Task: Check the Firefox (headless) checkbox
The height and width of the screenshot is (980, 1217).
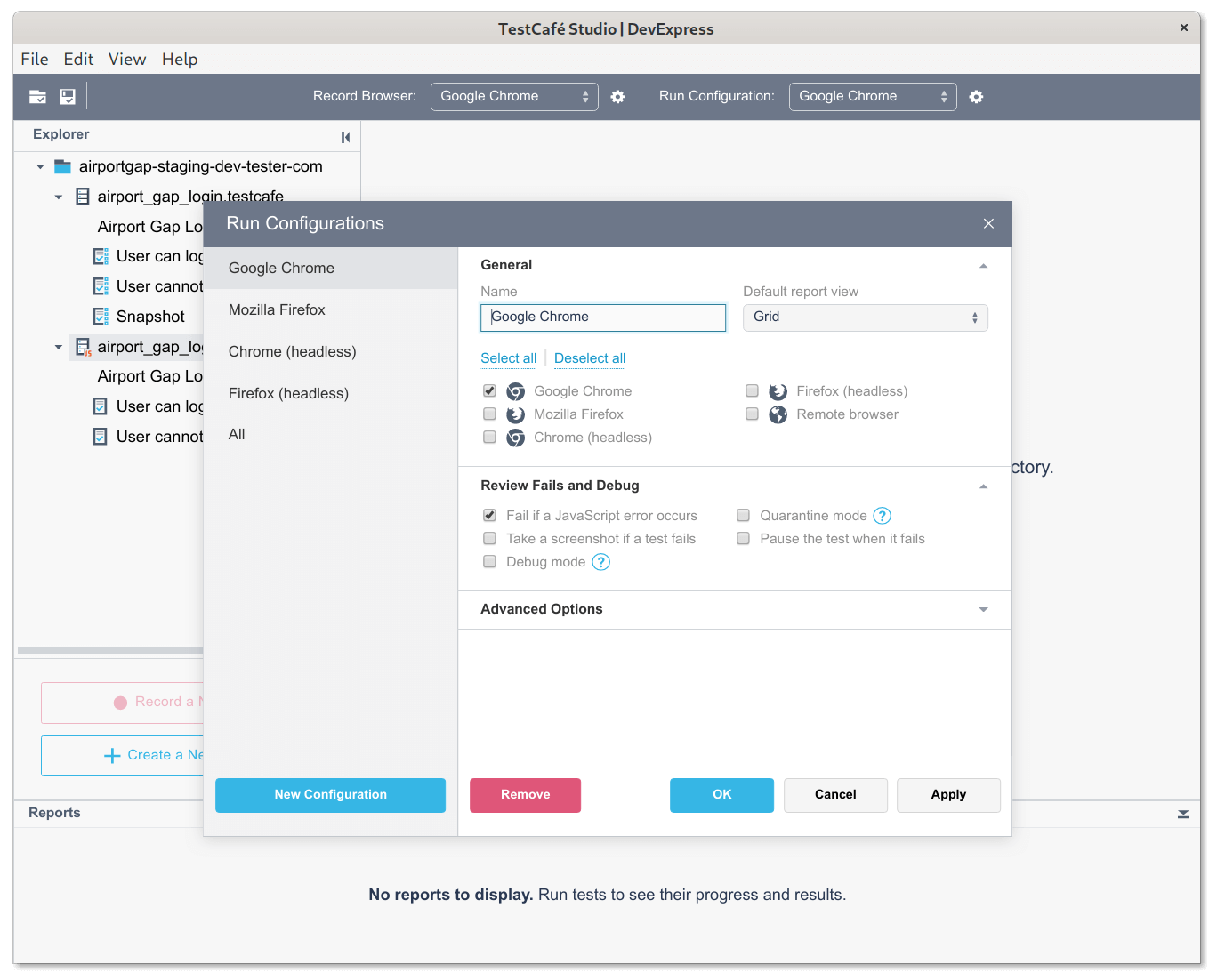Action: tap(752, 391)
